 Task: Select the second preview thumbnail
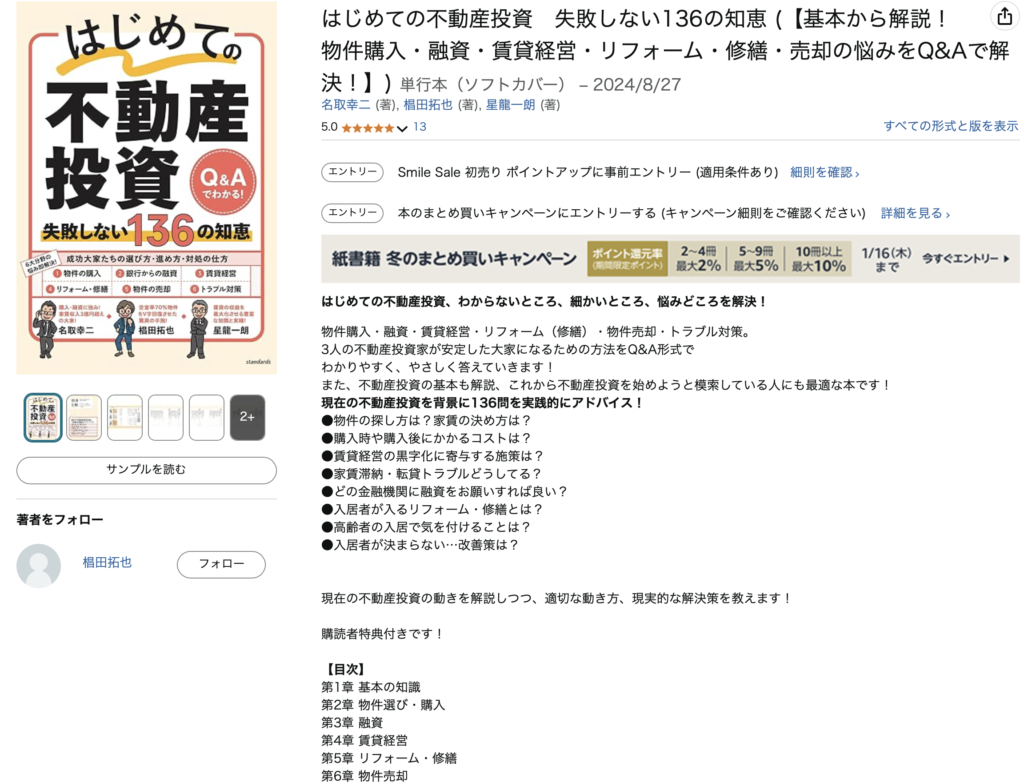click(84, 417)
